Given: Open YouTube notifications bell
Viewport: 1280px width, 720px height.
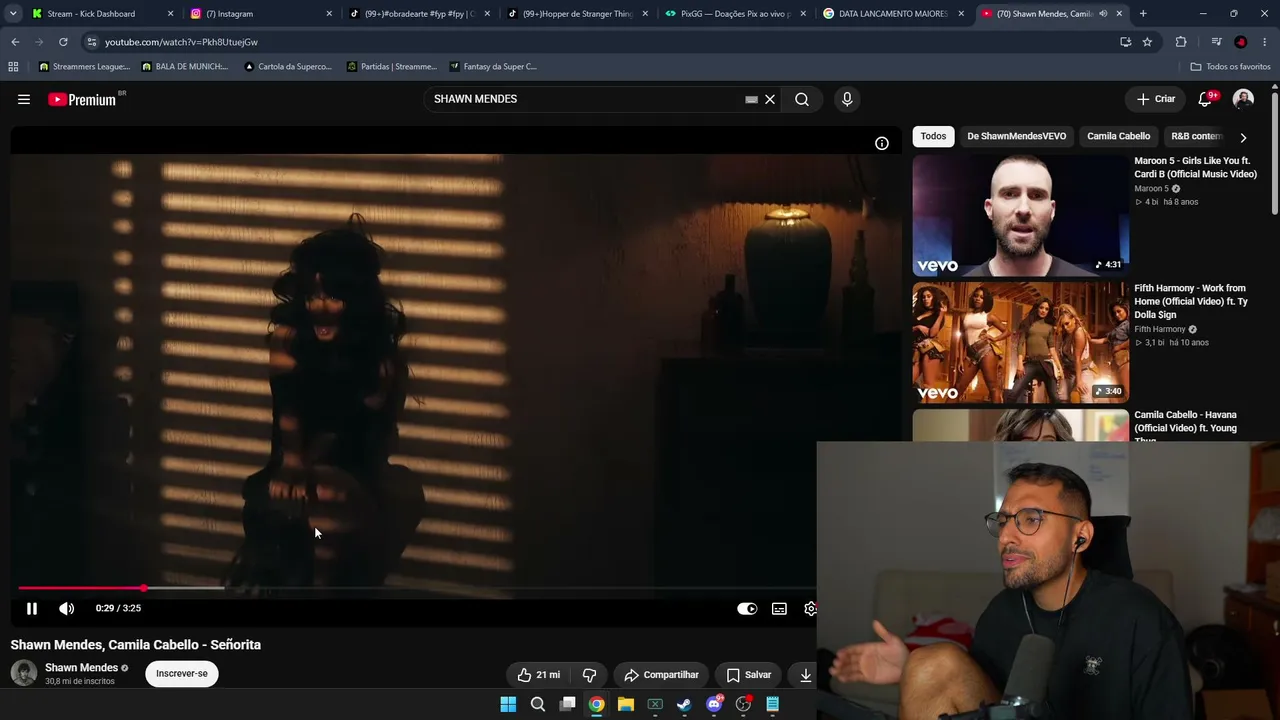Looking at the screenshot, I should point(1206,99).
